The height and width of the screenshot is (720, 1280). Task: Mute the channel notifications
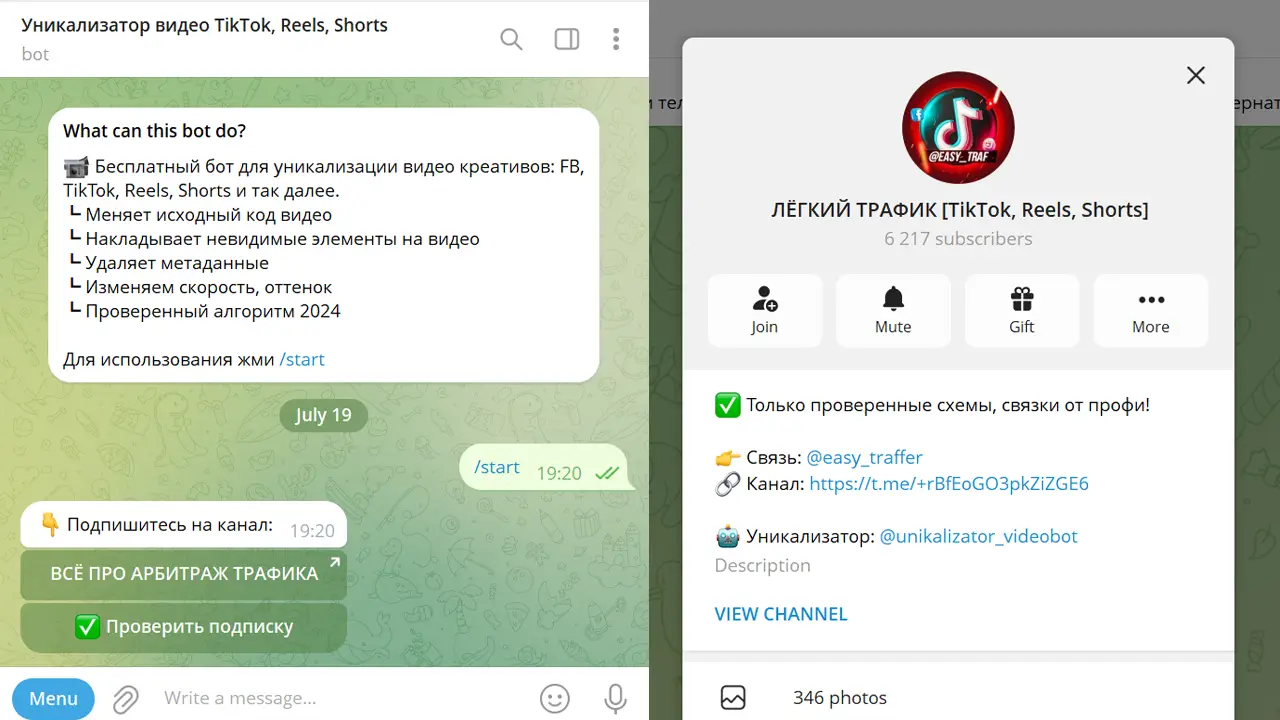tap(893, 311)
